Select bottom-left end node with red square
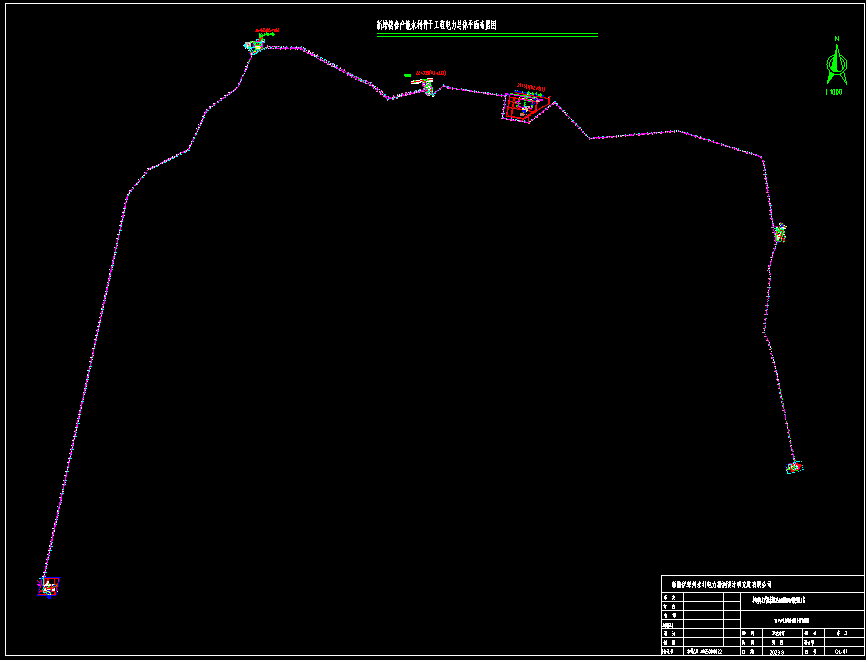 coord(48,585)
